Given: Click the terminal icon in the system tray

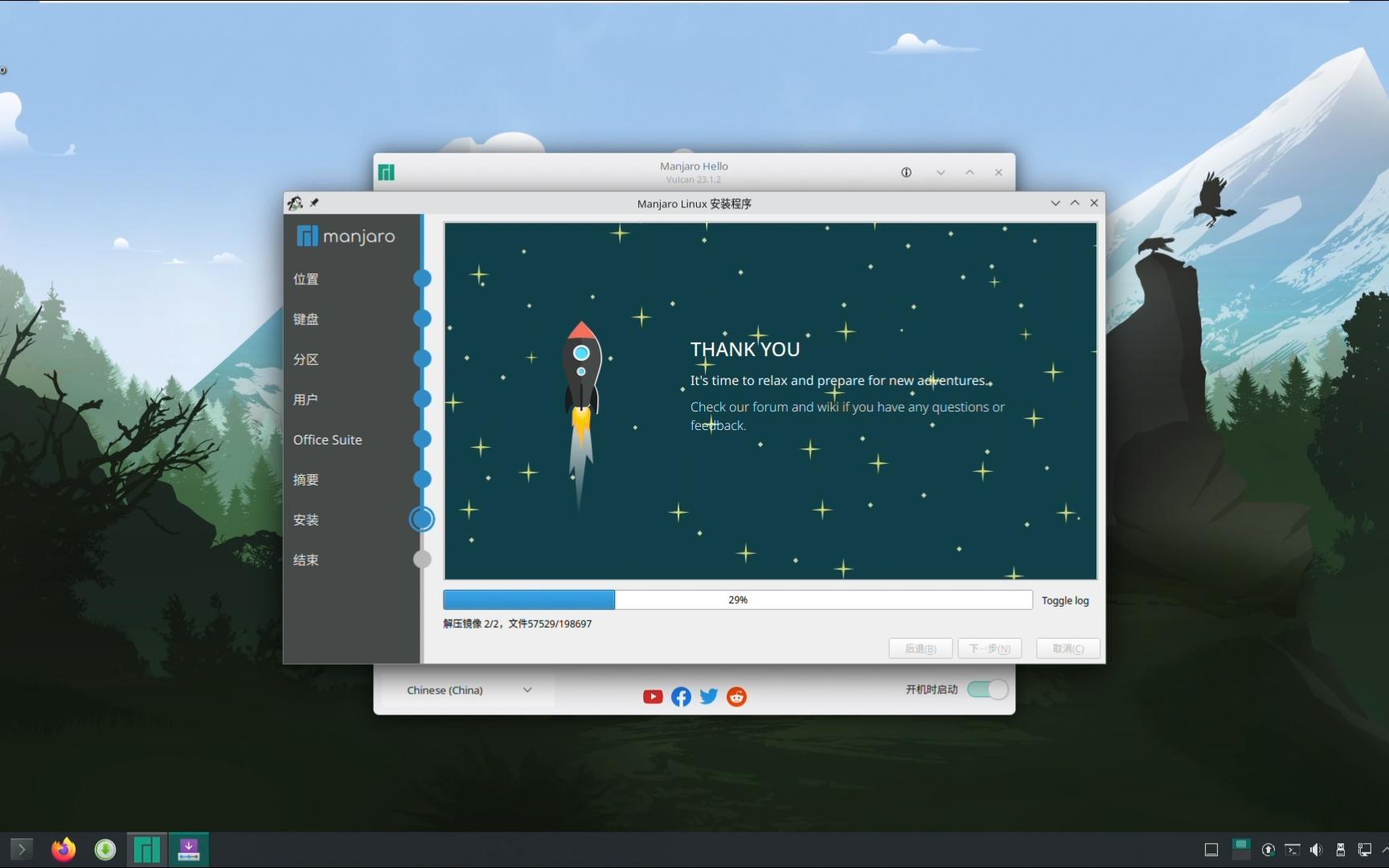Looking at the screenshot, I should pyautogui.click(x=1292, y=849).
